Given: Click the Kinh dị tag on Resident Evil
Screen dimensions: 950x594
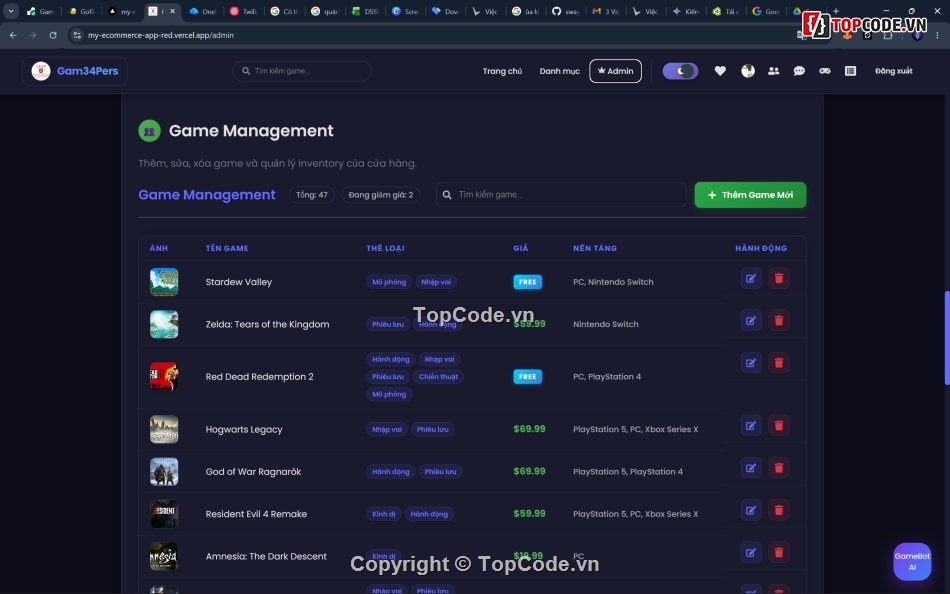Looking at the screenshot, I should (384, 514).
